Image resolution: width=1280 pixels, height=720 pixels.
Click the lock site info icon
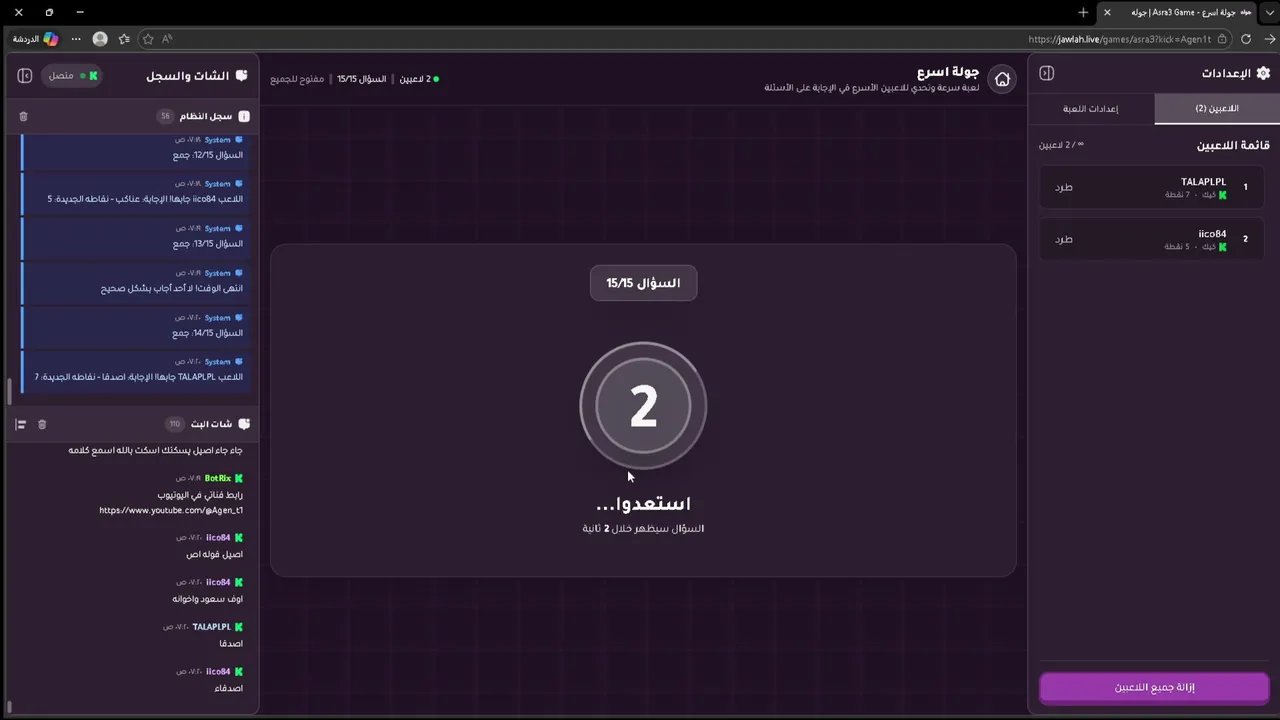(1222, 39)
